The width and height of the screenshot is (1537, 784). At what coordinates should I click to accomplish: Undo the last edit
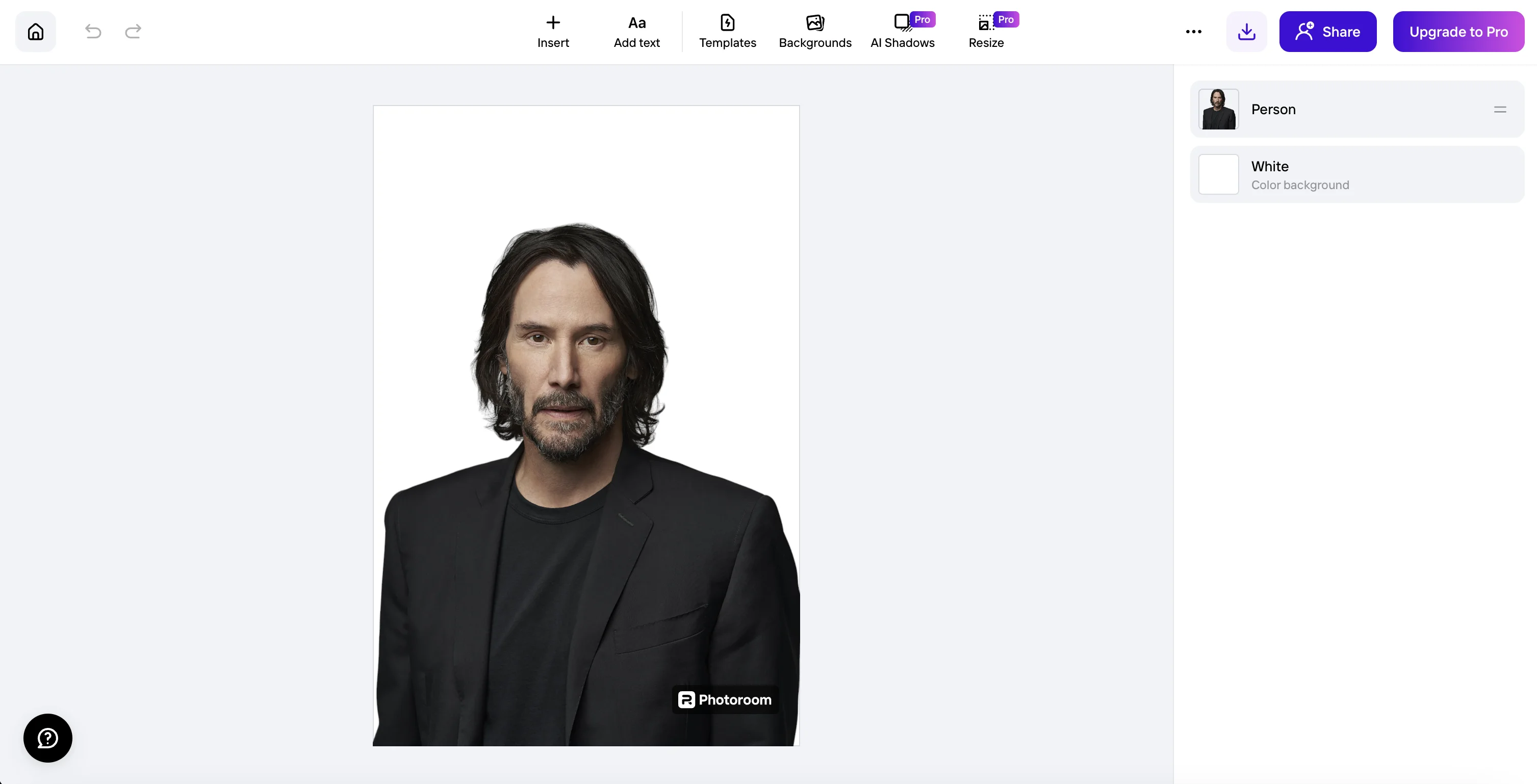[x=93, y=32]
